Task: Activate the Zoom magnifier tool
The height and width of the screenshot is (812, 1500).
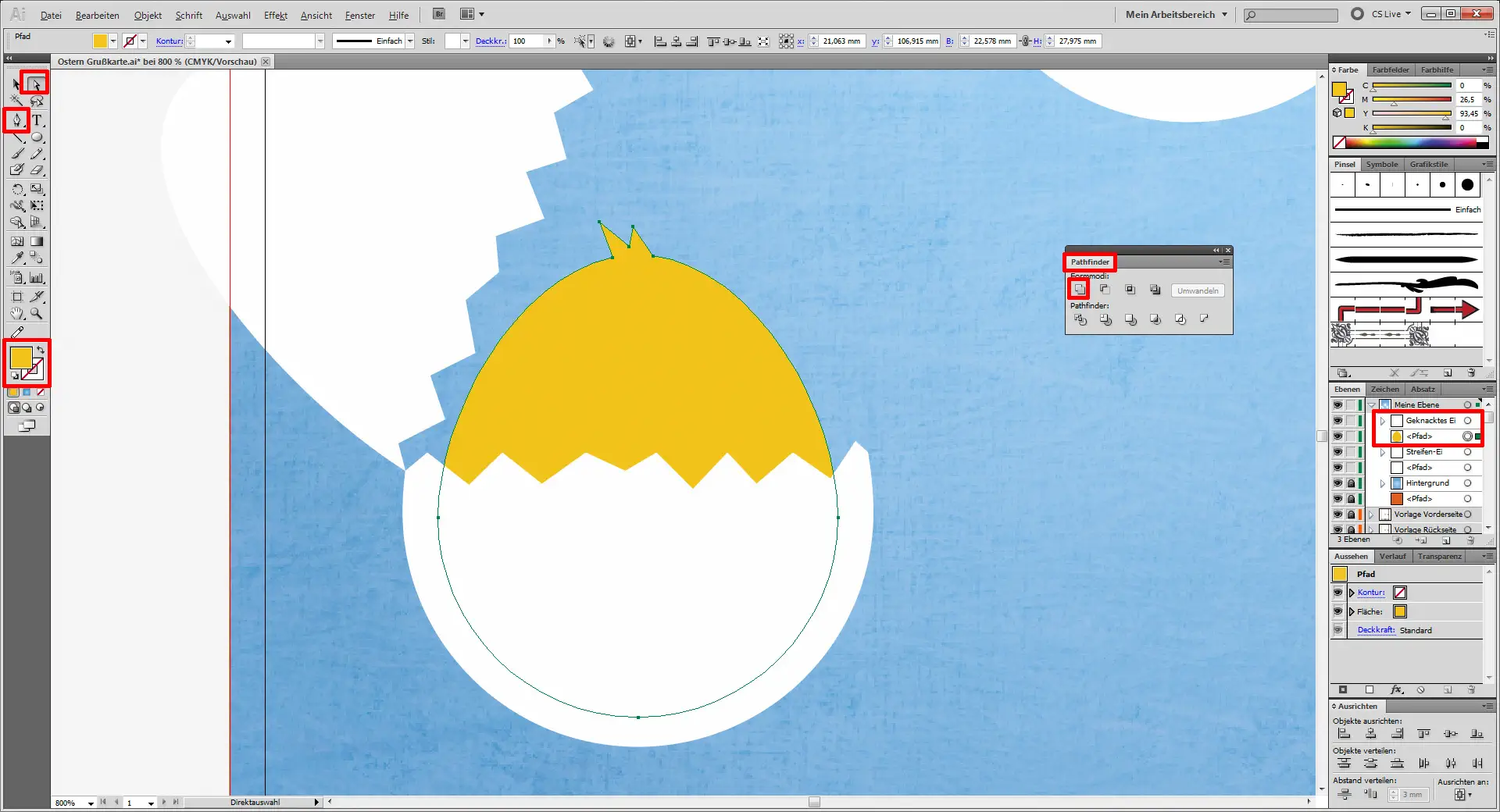Action: [x=37, y=314]
